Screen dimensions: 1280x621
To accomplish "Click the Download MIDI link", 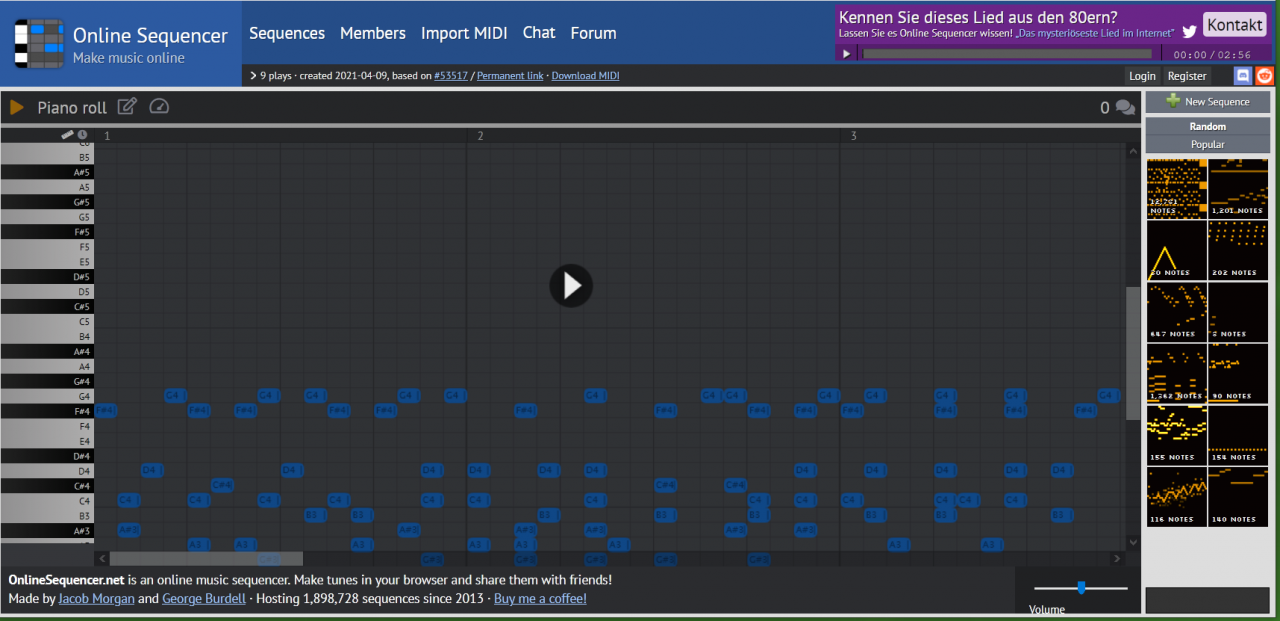I will (585, 76).
